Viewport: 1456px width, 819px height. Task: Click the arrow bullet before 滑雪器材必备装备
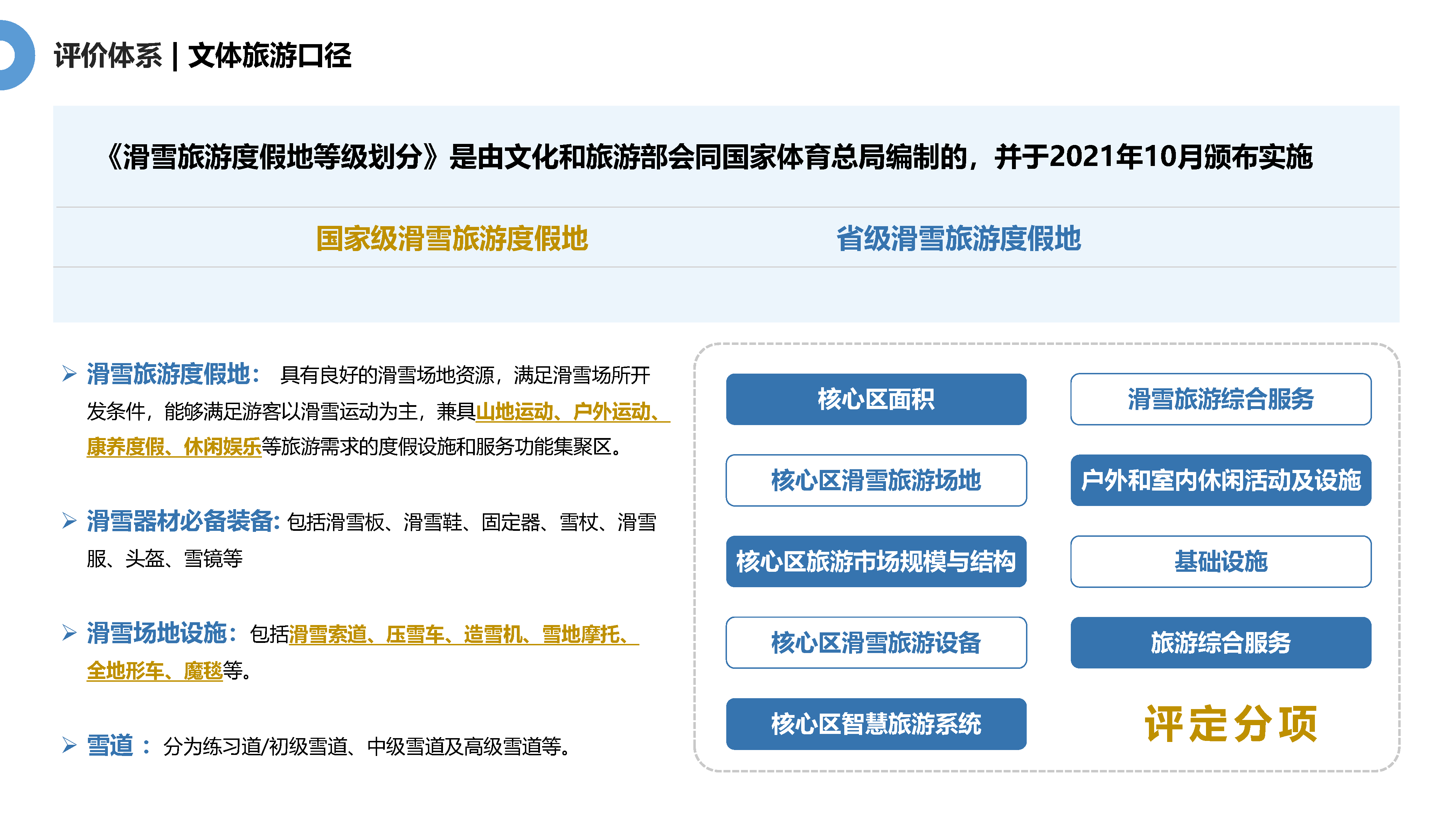click(x=69, y=521)
